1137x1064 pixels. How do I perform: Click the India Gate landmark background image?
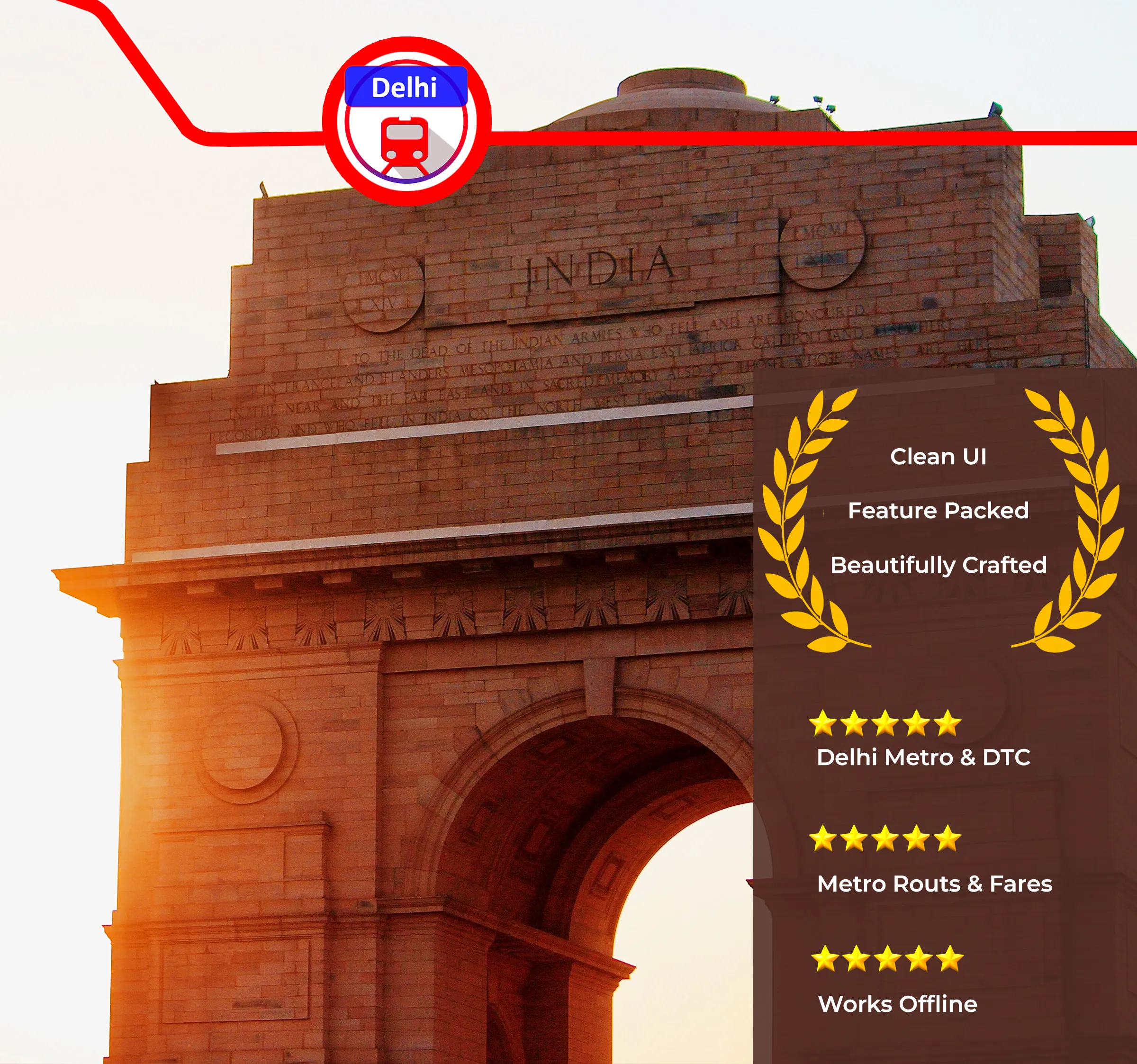pyautogui.click(x=400, y=600)
